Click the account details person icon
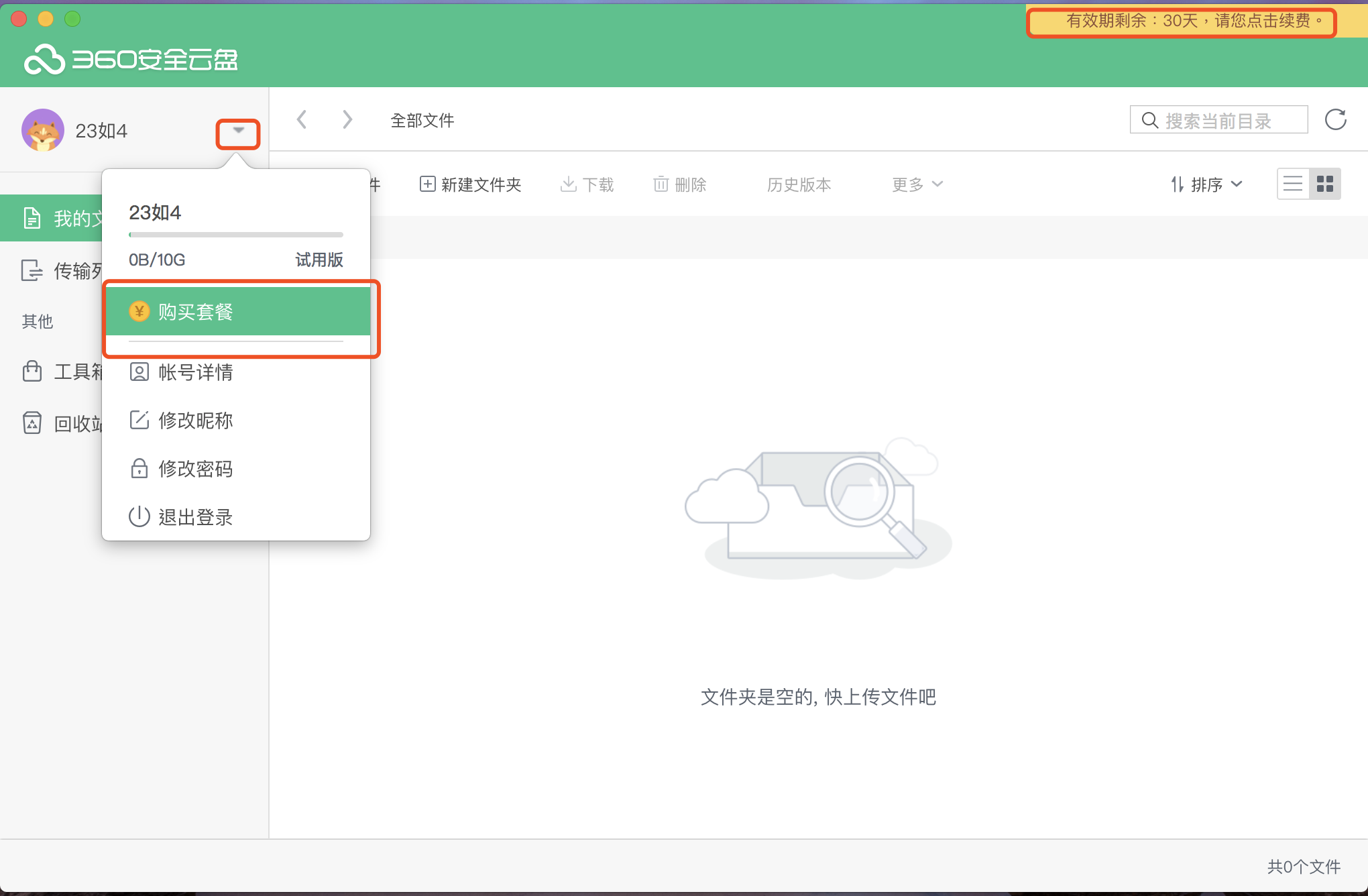Viewport: 1368px width, 896px height. pos(139,372)
